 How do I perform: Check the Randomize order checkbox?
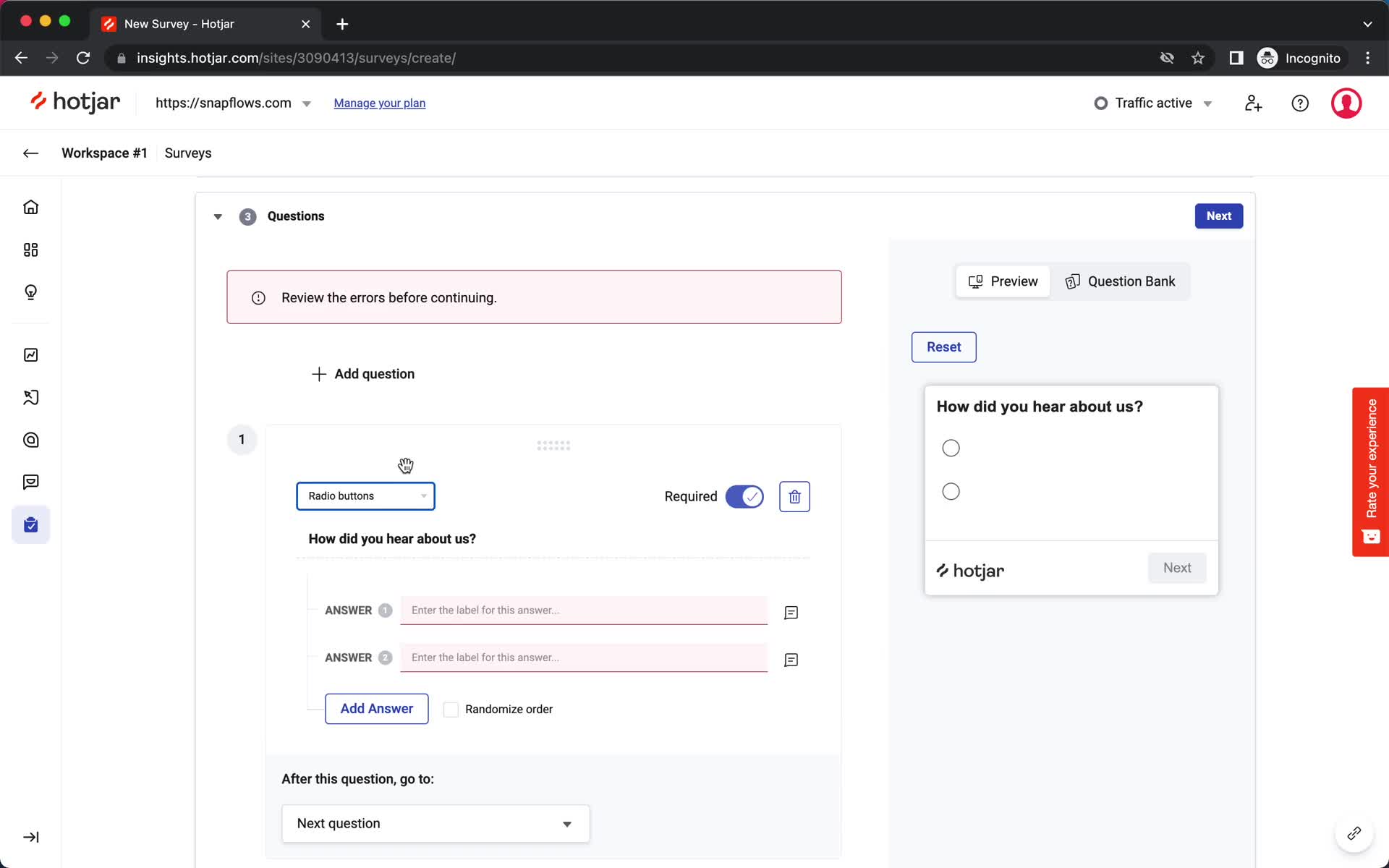pyautogui.click(x=450, y=709)
